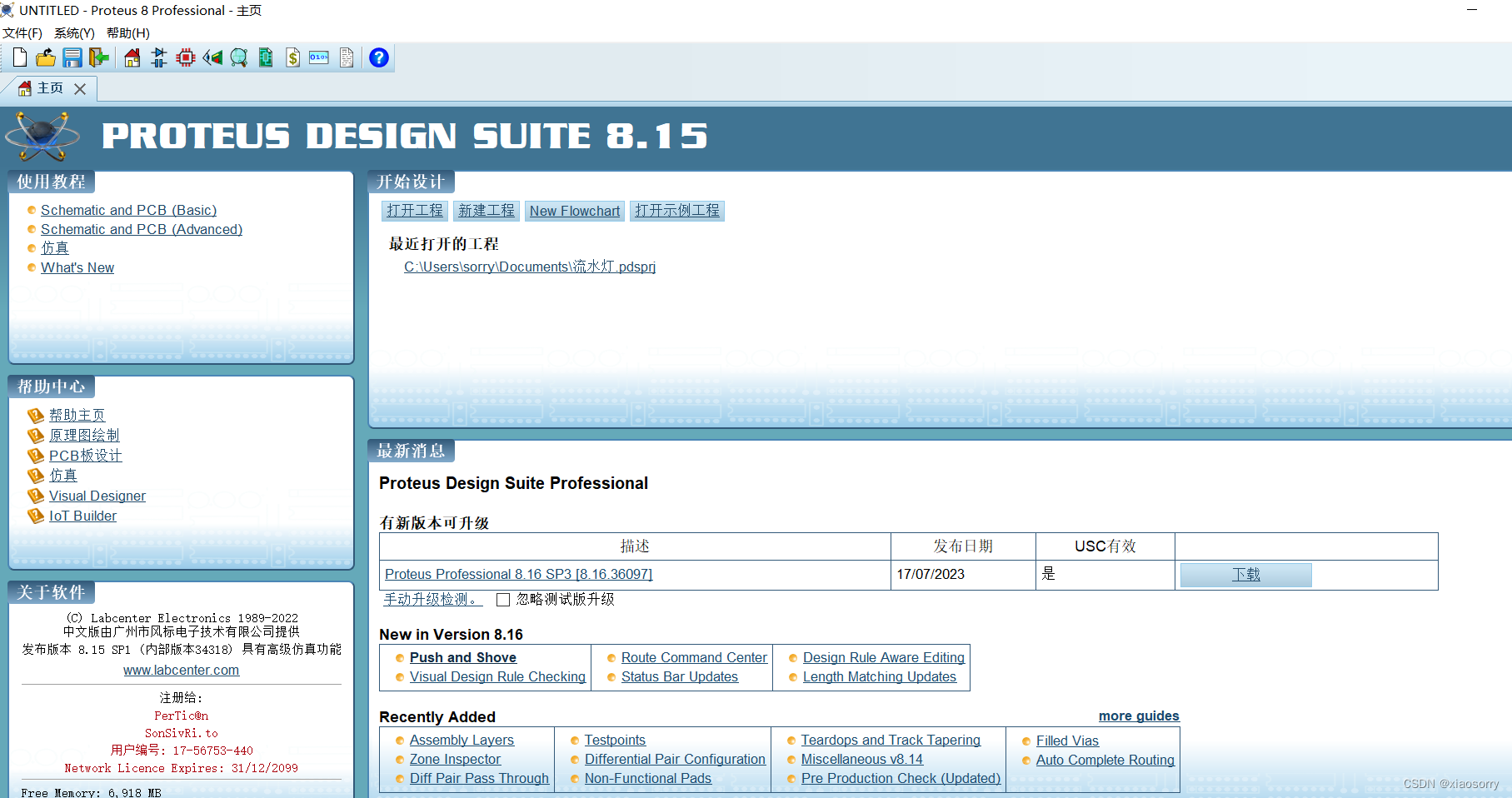Screen dimensions: 1512x798
Task: Open Miscellaneous v8.14 guide
Action: [862, 759]
